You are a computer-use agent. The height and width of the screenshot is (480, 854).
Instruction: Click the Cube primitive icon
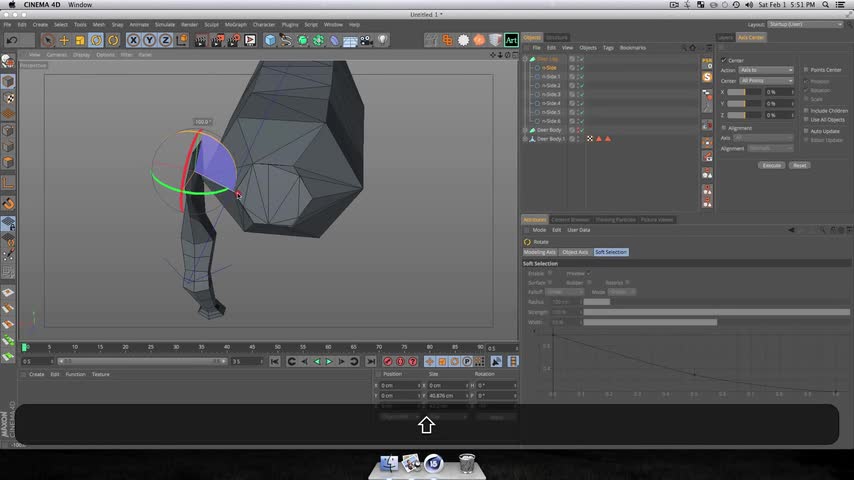(x=270, y=40)
